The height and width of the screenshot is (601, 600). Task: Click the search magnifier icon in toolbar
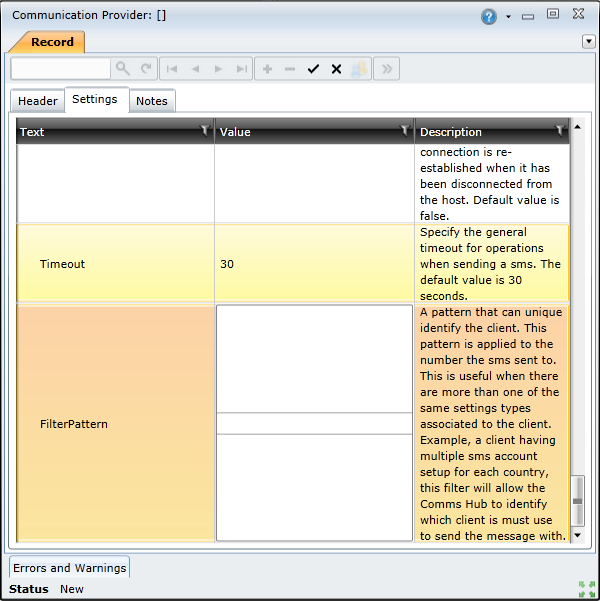(x=123, y=69)
